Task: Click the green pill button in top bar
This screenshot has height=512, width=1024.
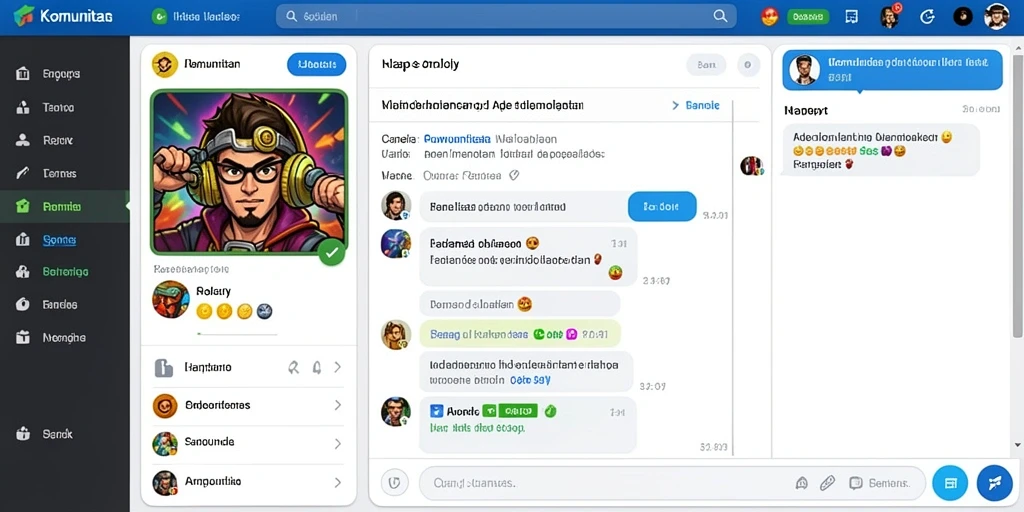Action: point(808,17)
